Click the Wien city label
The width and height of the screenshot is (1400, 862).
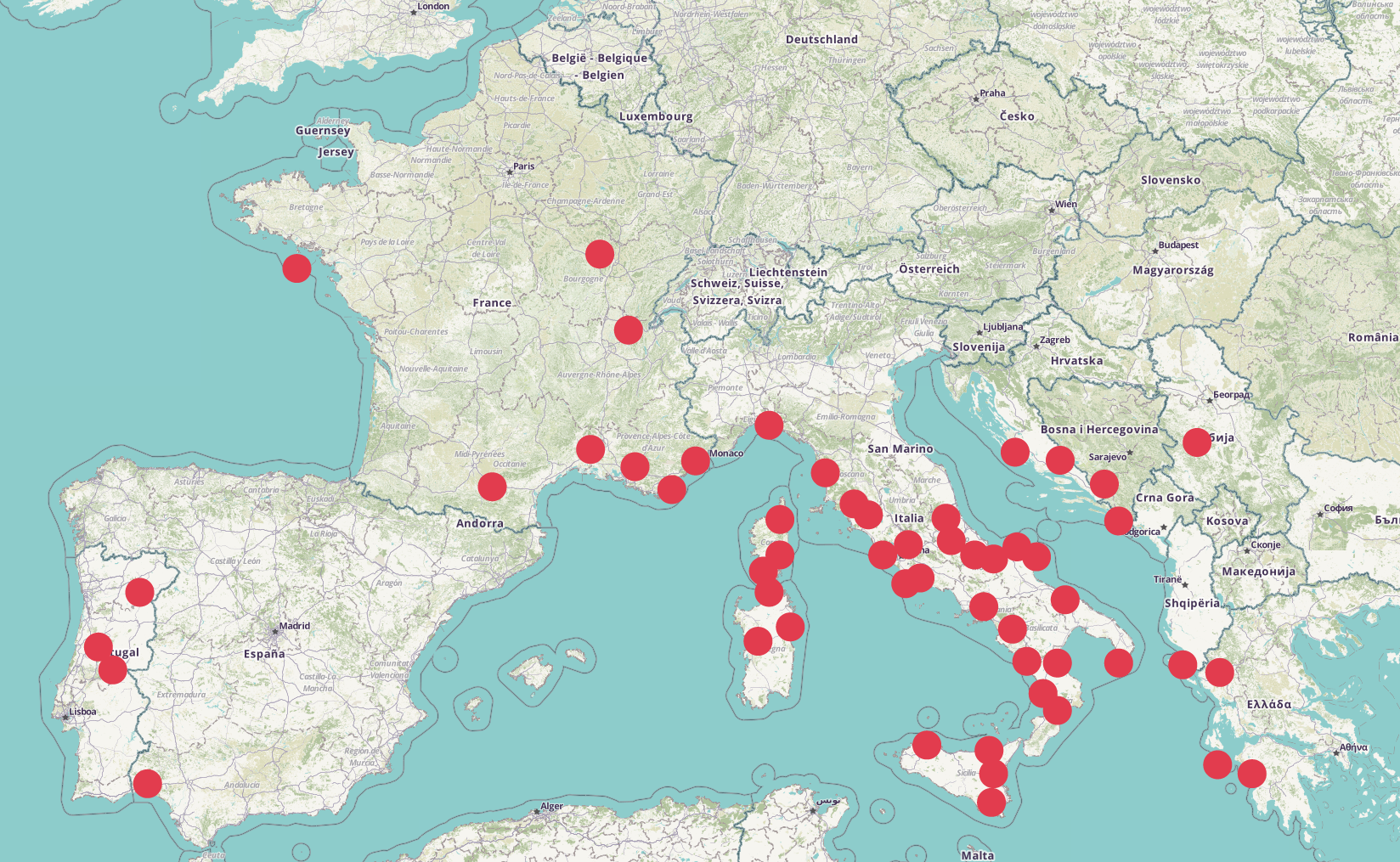tap(1065, 205)
